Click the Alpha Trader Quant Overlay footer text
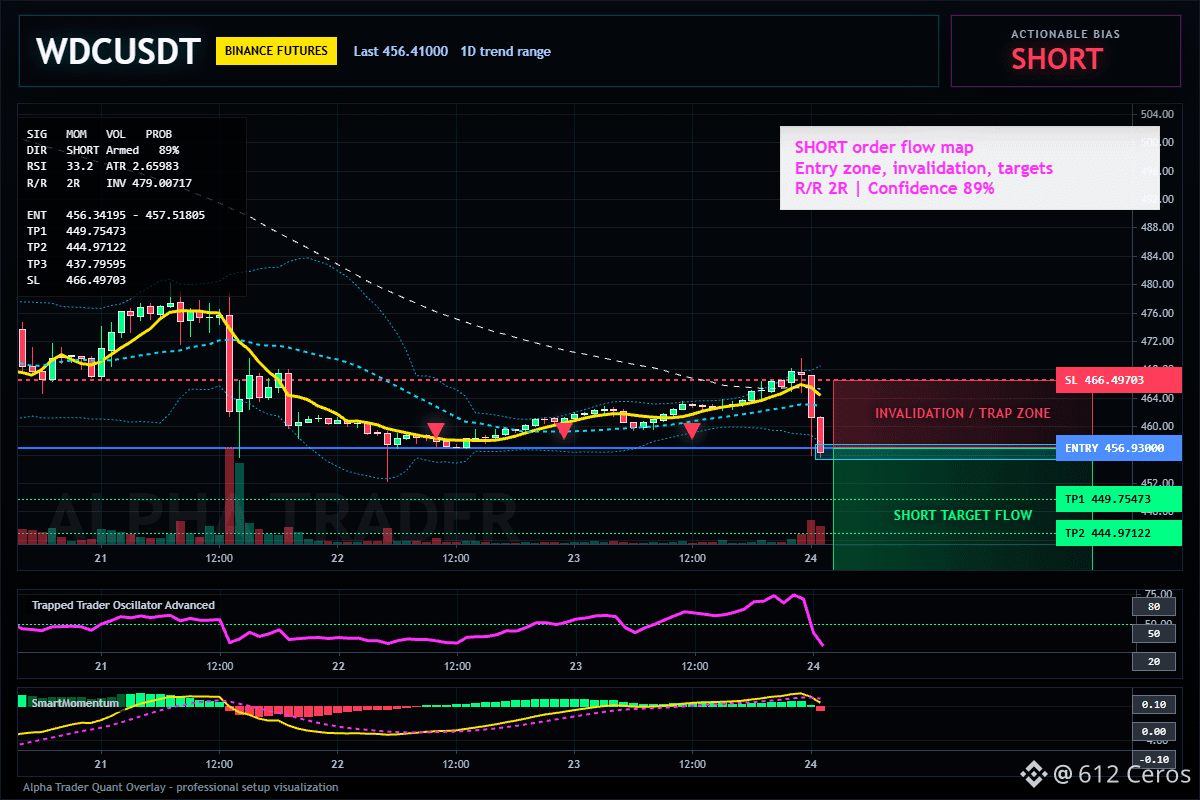The image size is (1200, 800). tap(181, 787)
